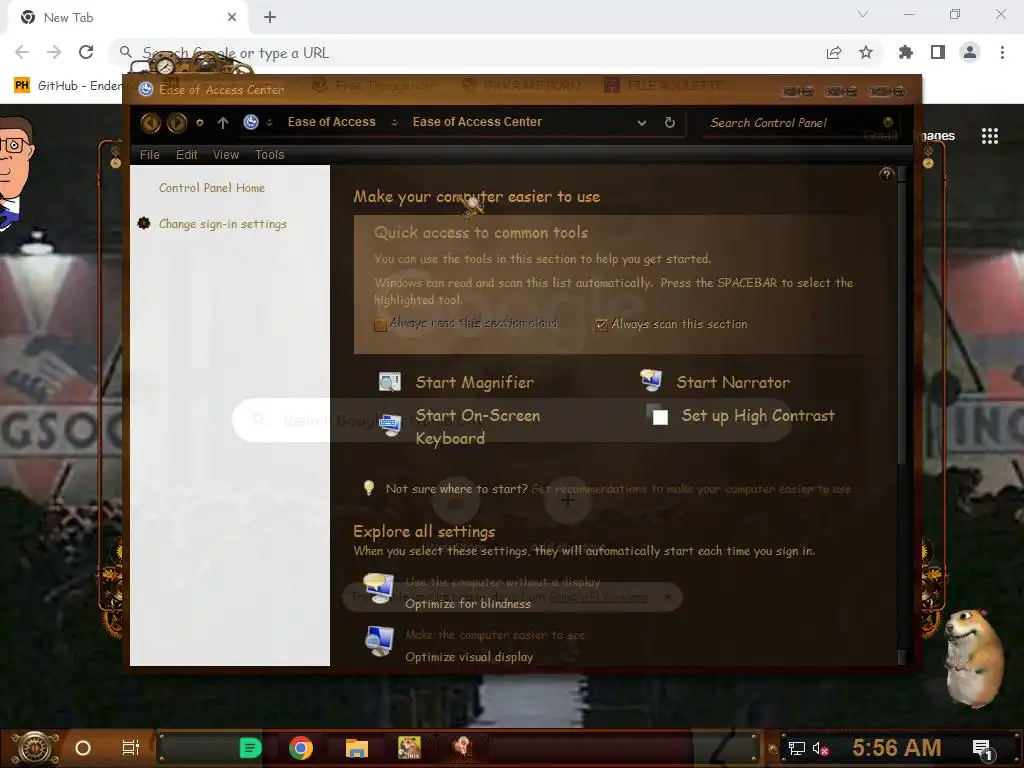
Task: Open Task View on taskbar
Action: point(131,748)
